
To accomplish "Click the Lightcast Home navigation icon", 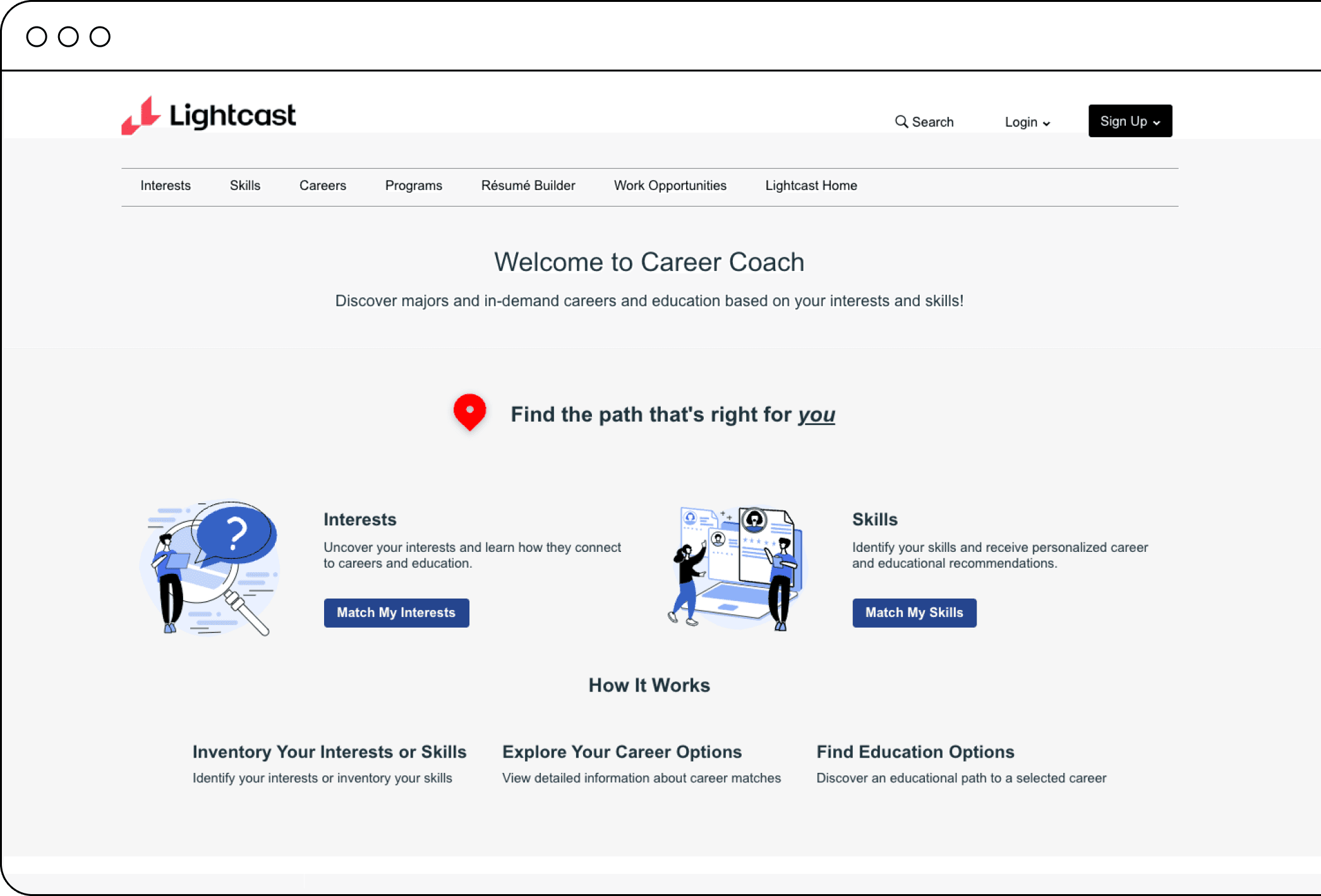I will click(811, 186).
